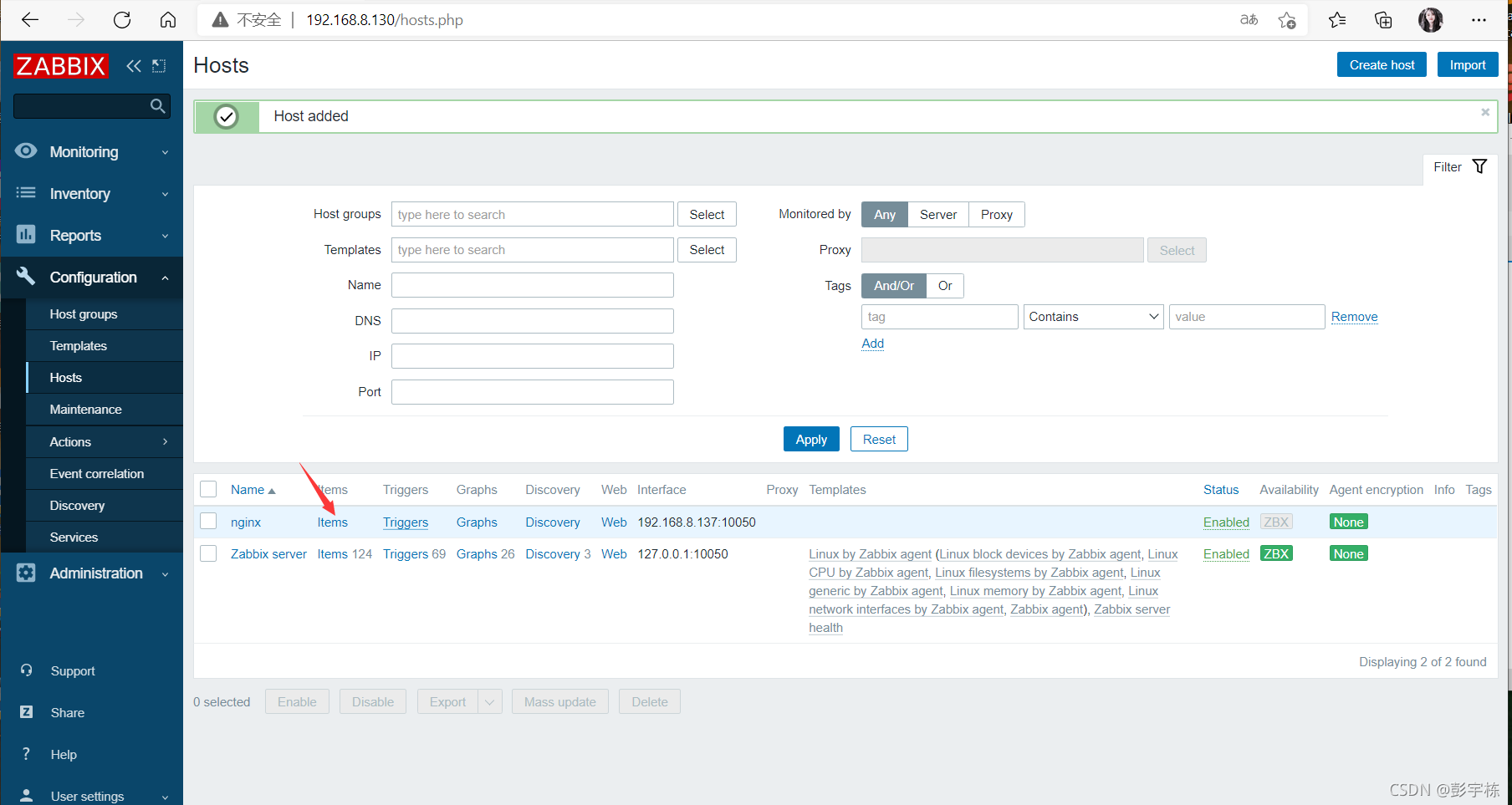Click Enabled status of nginx host
1512x805 pixels.
pos(1226,522)
